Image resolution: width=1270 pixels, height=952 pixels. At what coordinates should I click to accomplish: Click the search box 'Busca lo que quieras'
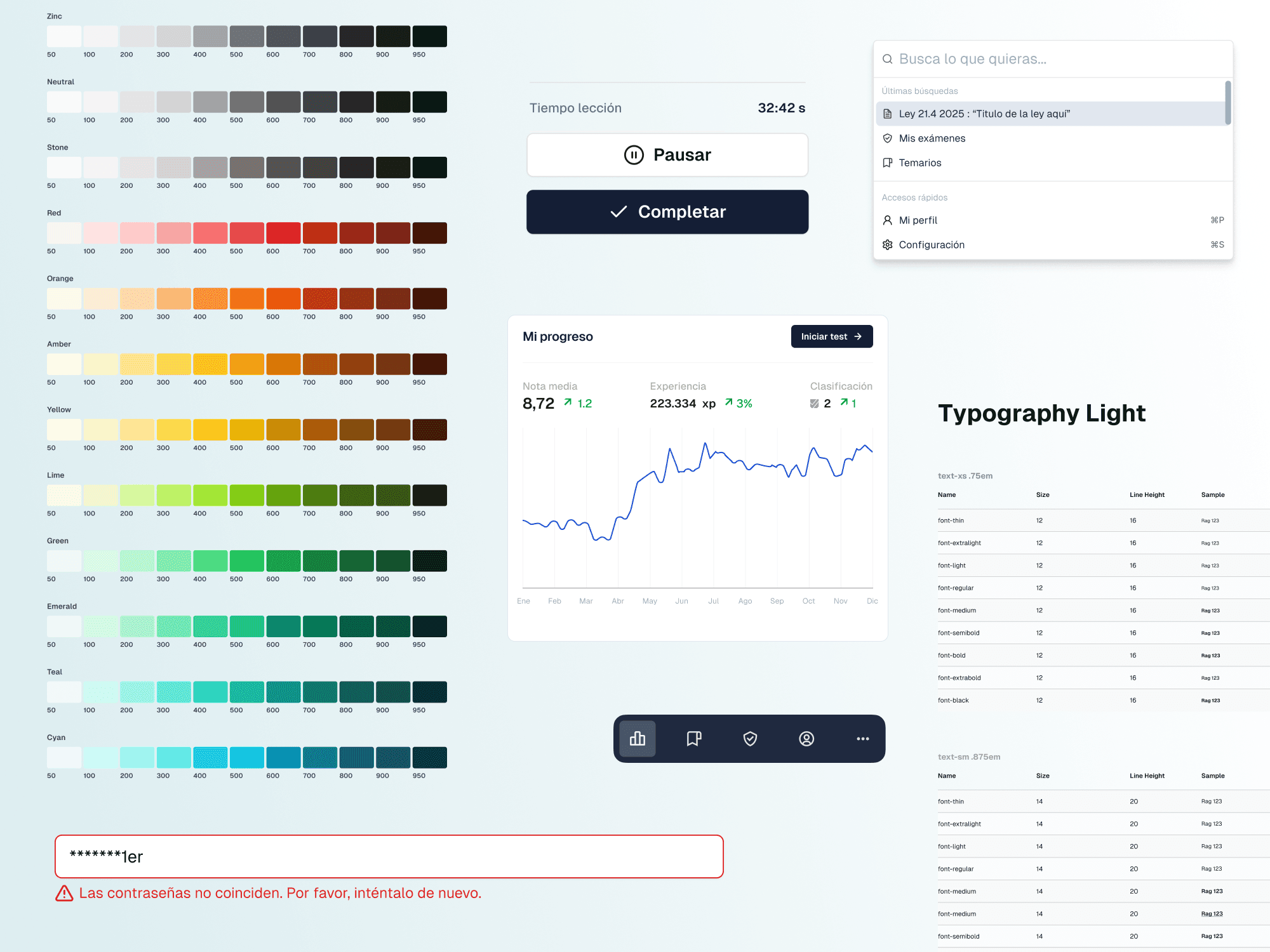pos(1054,59)
